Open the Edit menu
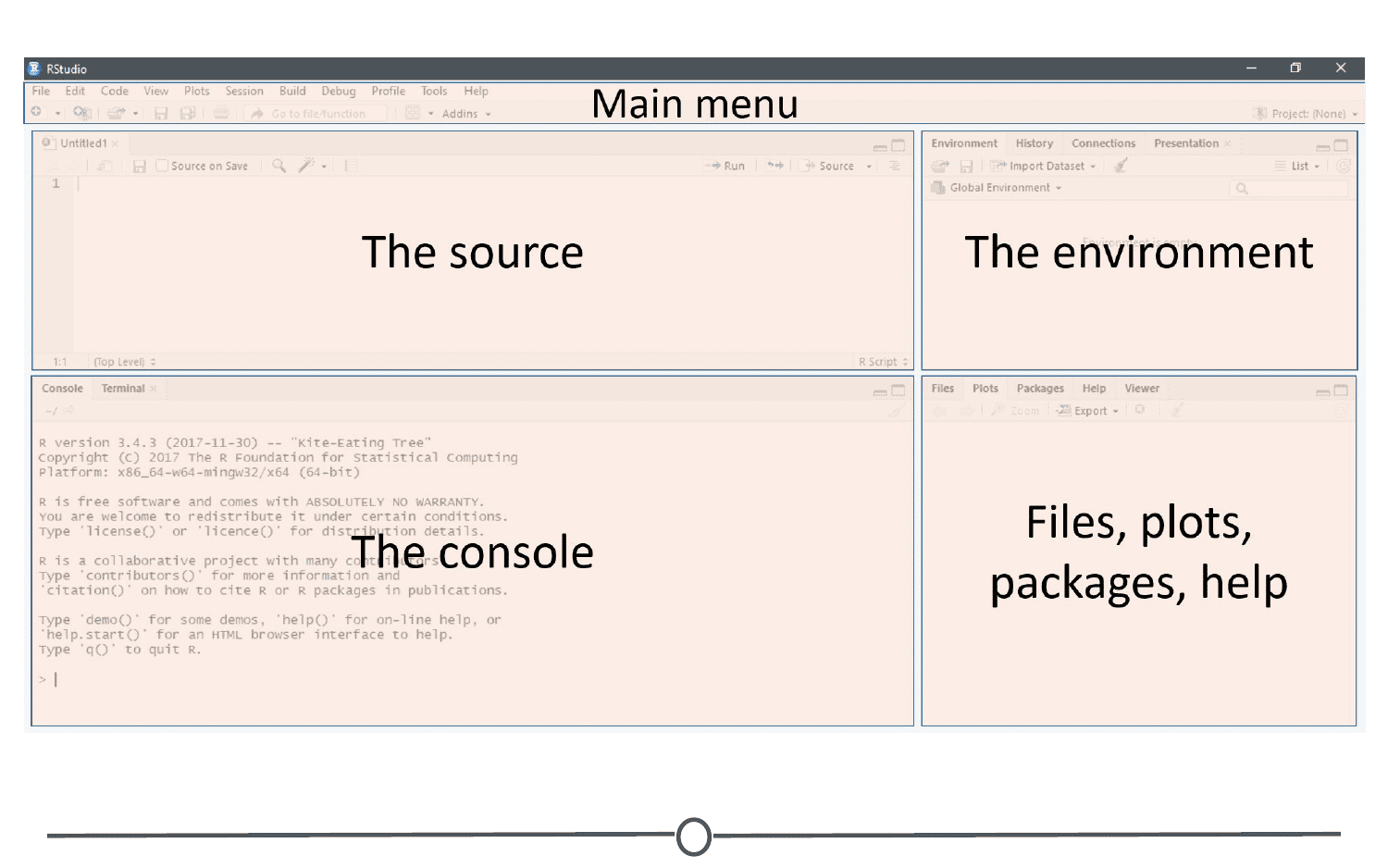Viewport: 1388px width, 868px height. (x=75, y=91)
